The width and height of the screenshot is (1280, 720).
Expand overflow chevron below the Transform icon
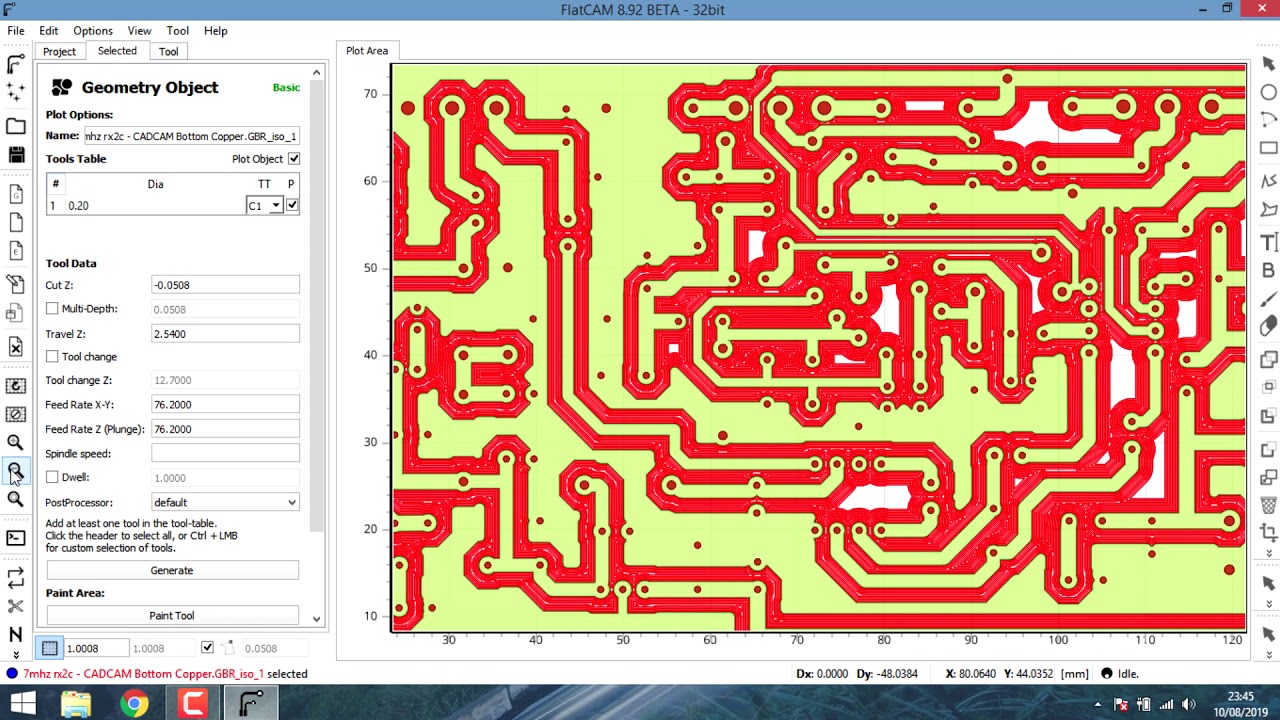tap(1268, 553)
